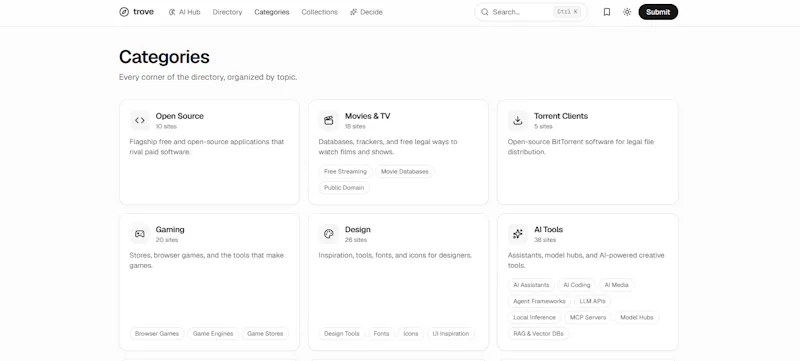Open the Movies & TV category title
800x361 pixels.
[x=367, y=116]
